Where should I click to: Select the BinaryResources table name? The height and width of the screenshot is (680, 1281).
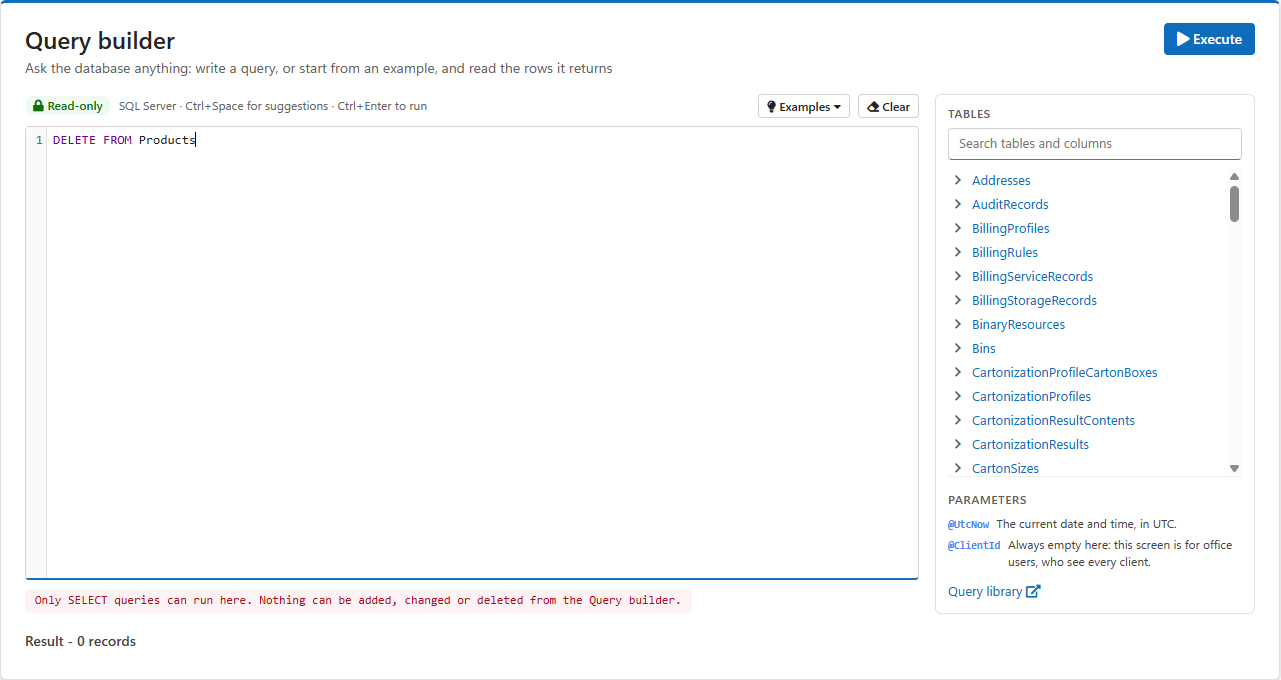tap(1018, 325)
